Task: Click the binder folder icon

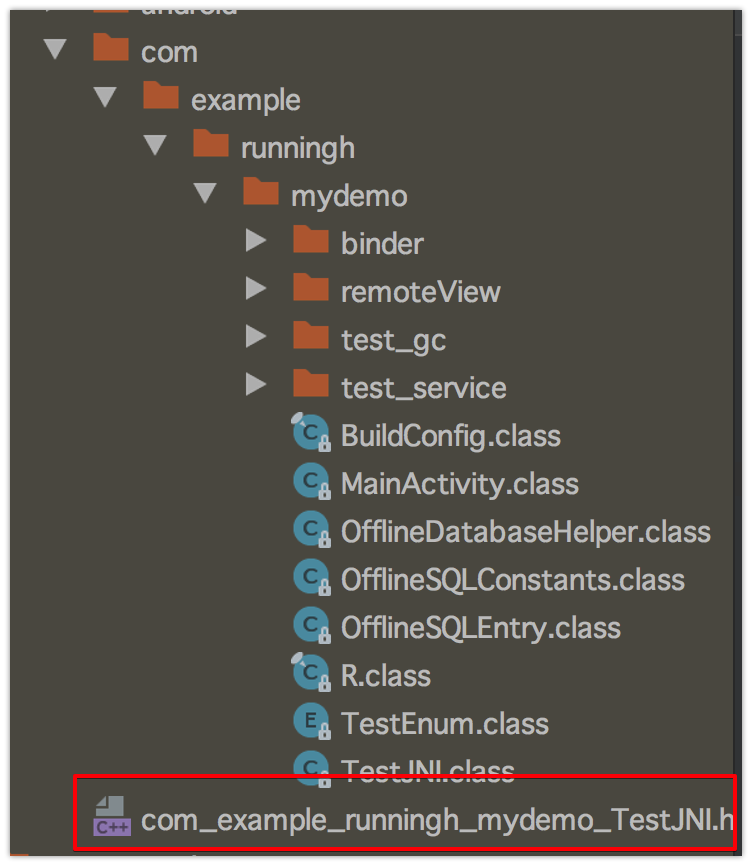Action: coord(311,241)
